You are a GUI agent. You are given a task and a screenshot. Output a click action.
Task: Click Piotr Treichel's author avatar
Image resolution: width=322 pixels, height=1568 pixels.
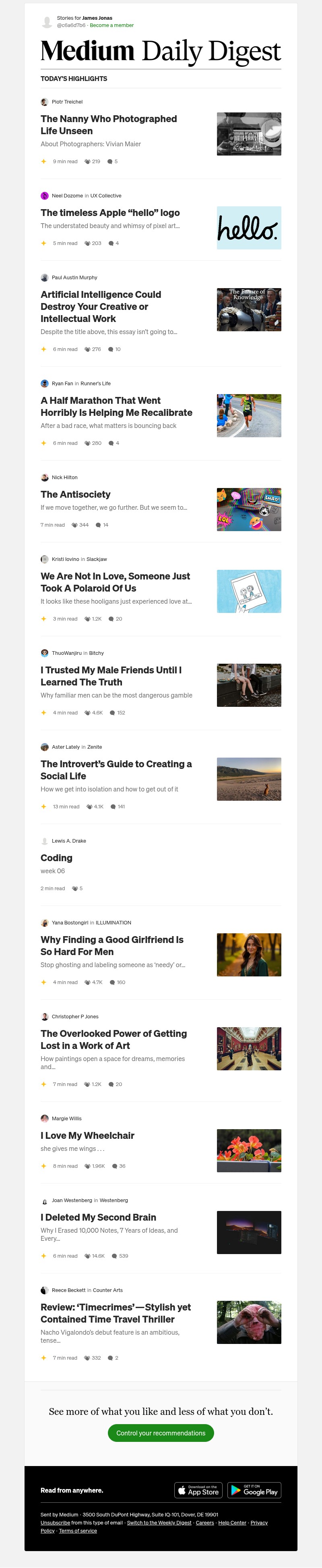click(44, 102)
